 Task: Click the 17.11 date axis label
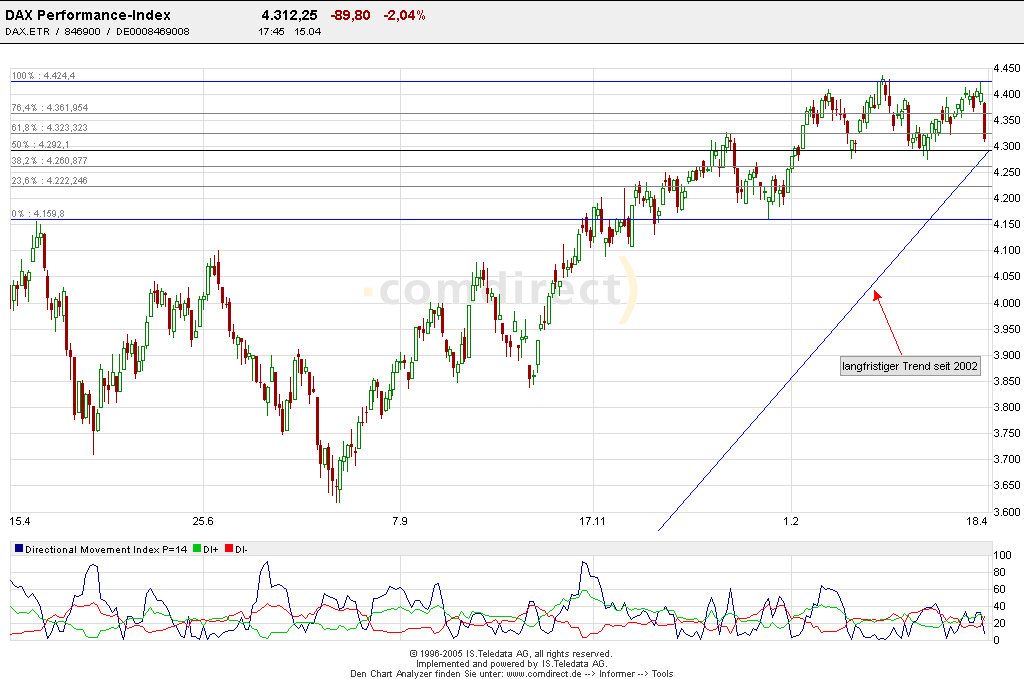pos(592,521)
